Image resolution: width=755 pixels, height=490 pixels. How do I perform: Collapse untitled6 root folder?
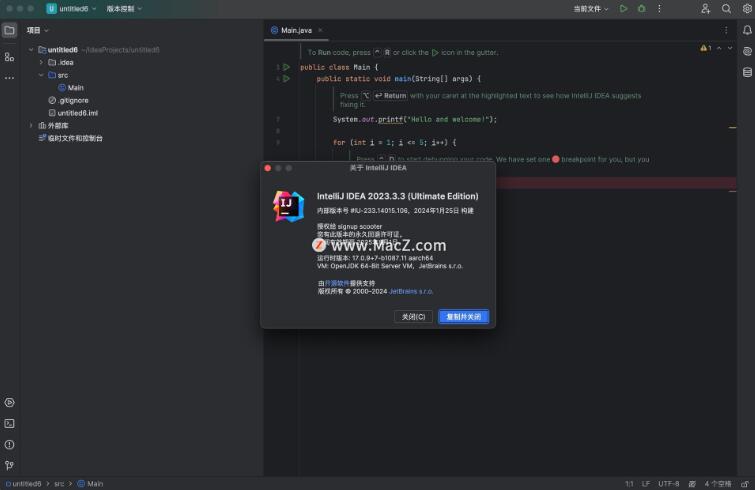[31, 50]
